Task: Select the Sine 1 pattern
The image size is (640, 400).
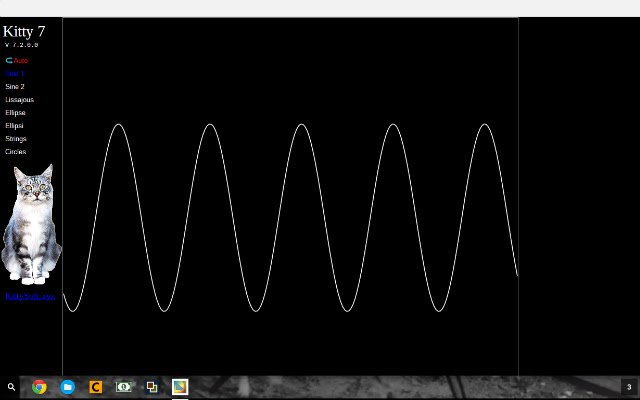Action: 15,73
